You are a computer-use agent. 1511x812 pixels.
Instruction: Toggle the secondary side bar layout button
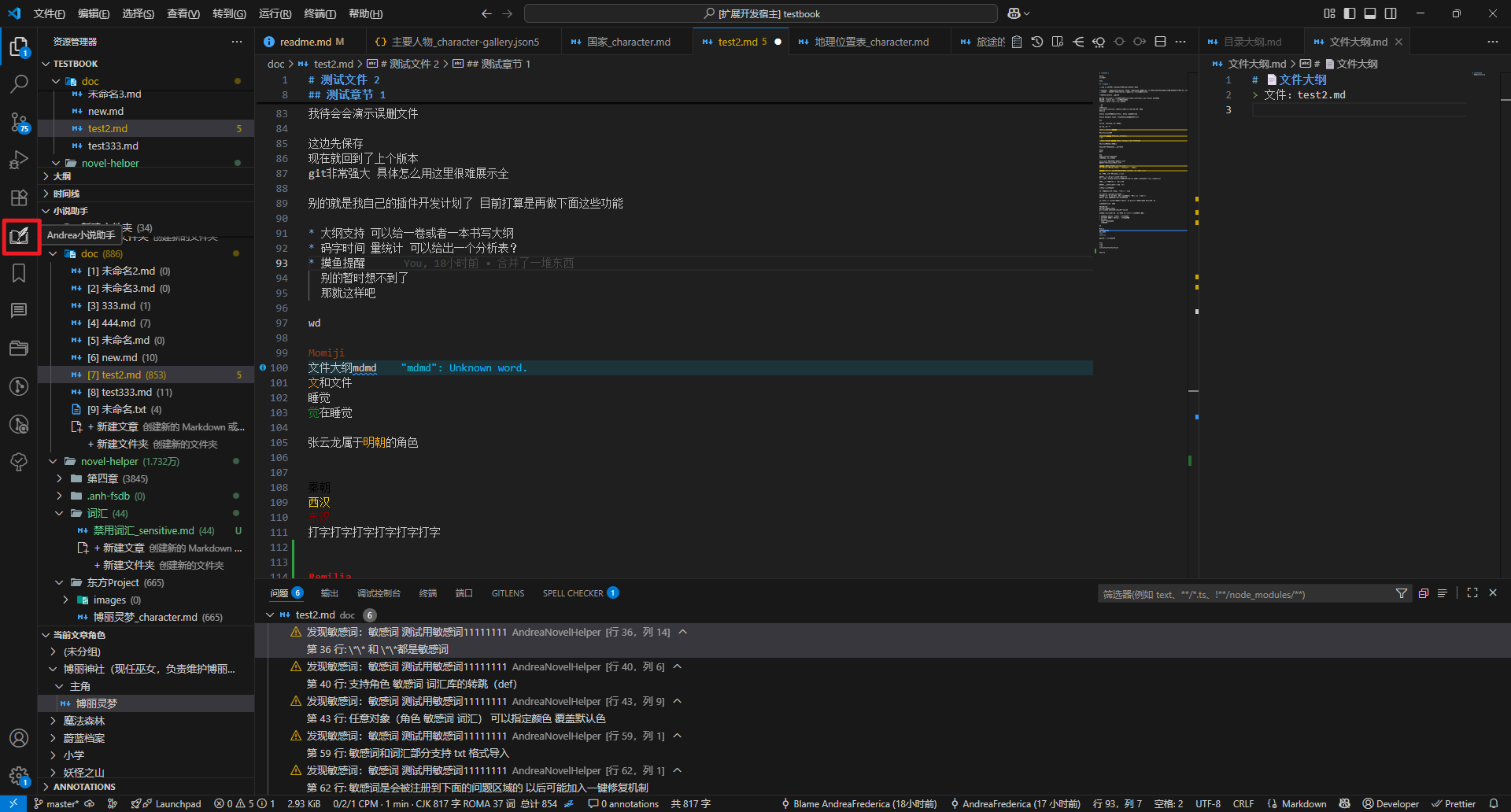pyautogui.click(x=1391, y=13)
